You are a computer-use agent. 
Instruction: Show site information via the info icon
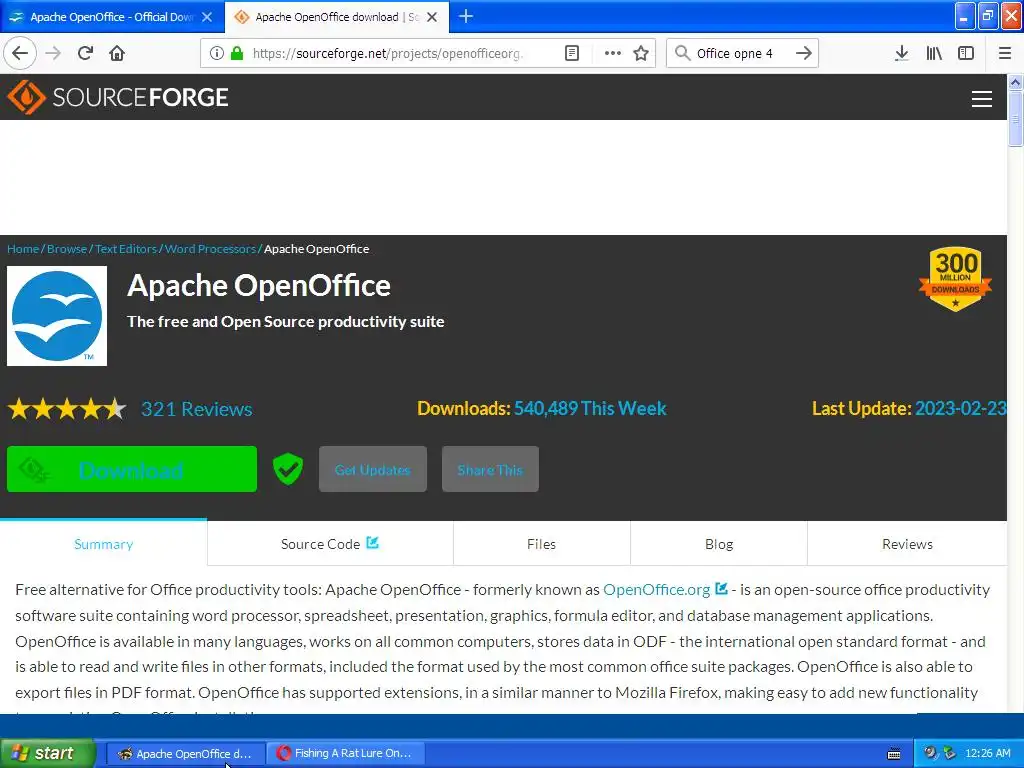click(217, 53)
